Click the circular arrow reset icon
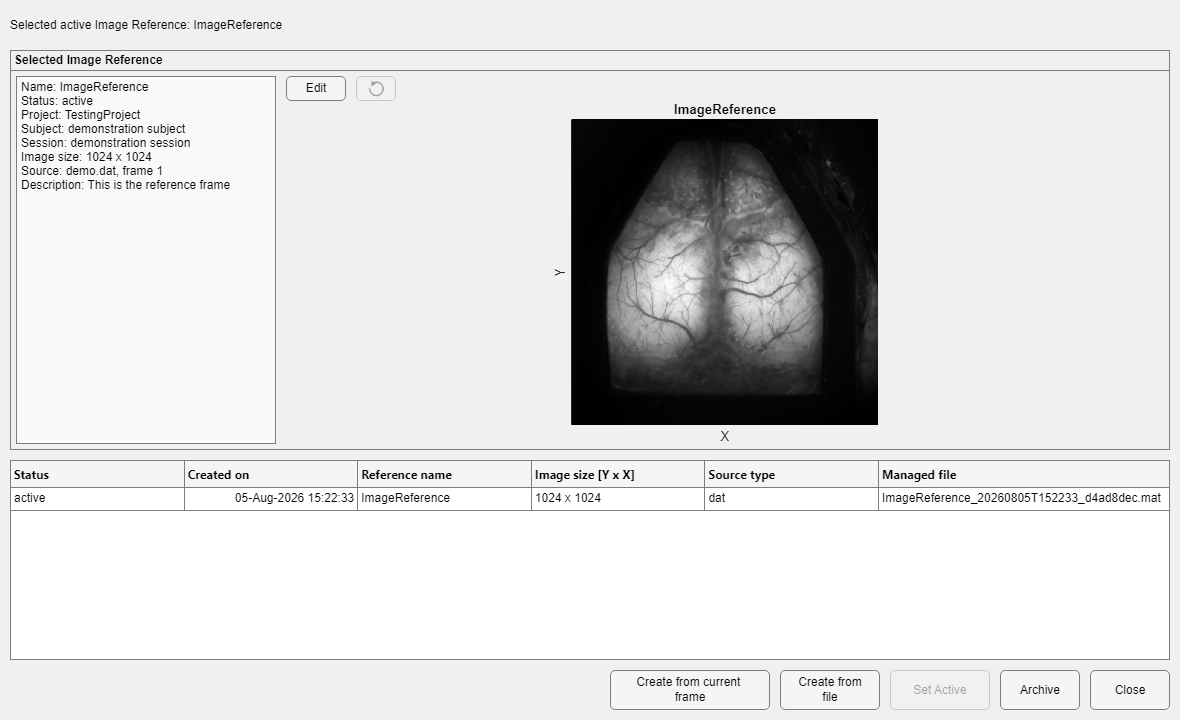 376,88
